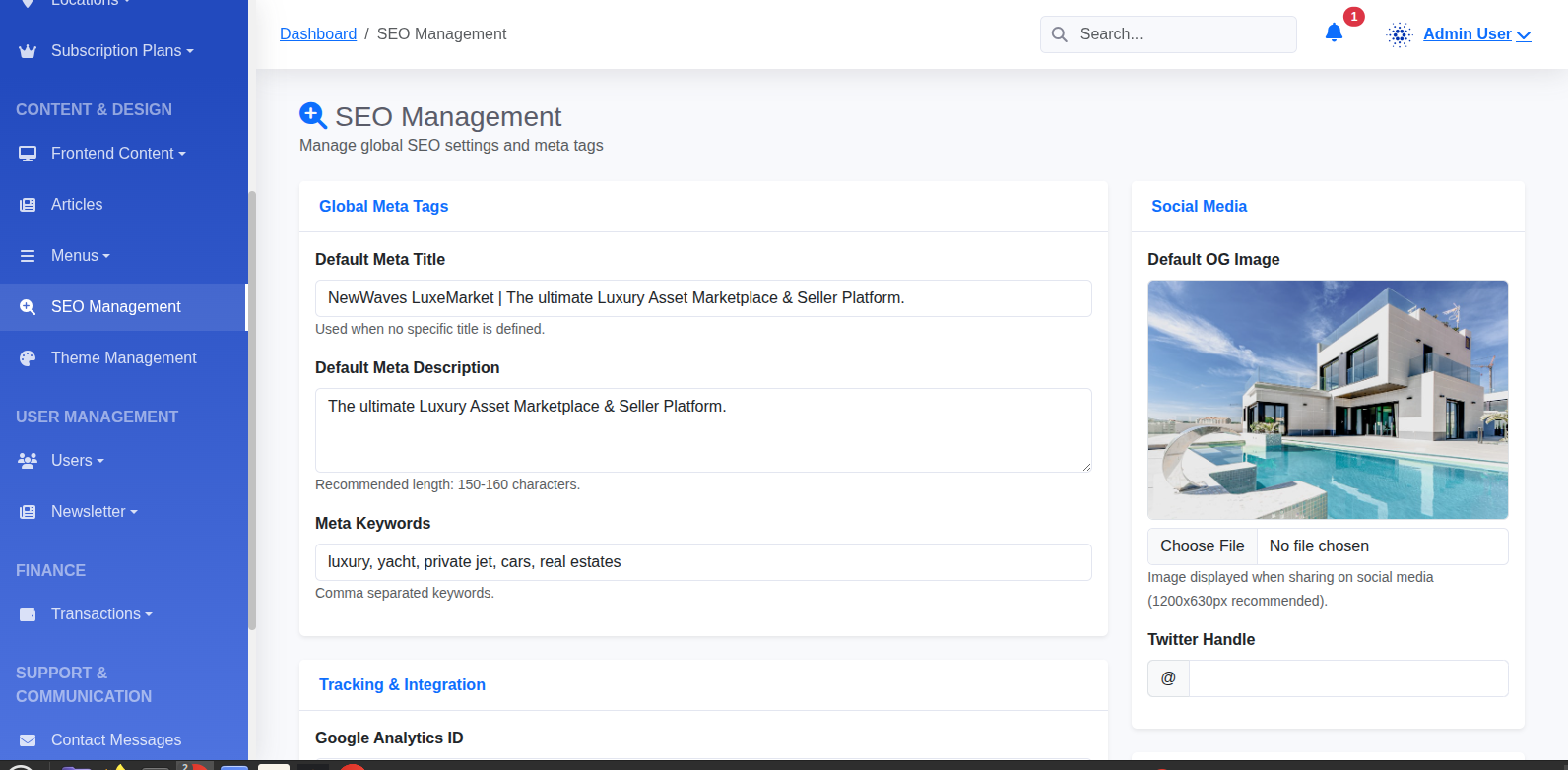1568x770 pixels.
Task: Open Theme Management in the sidebar
Action: click(x=124, y=358)
